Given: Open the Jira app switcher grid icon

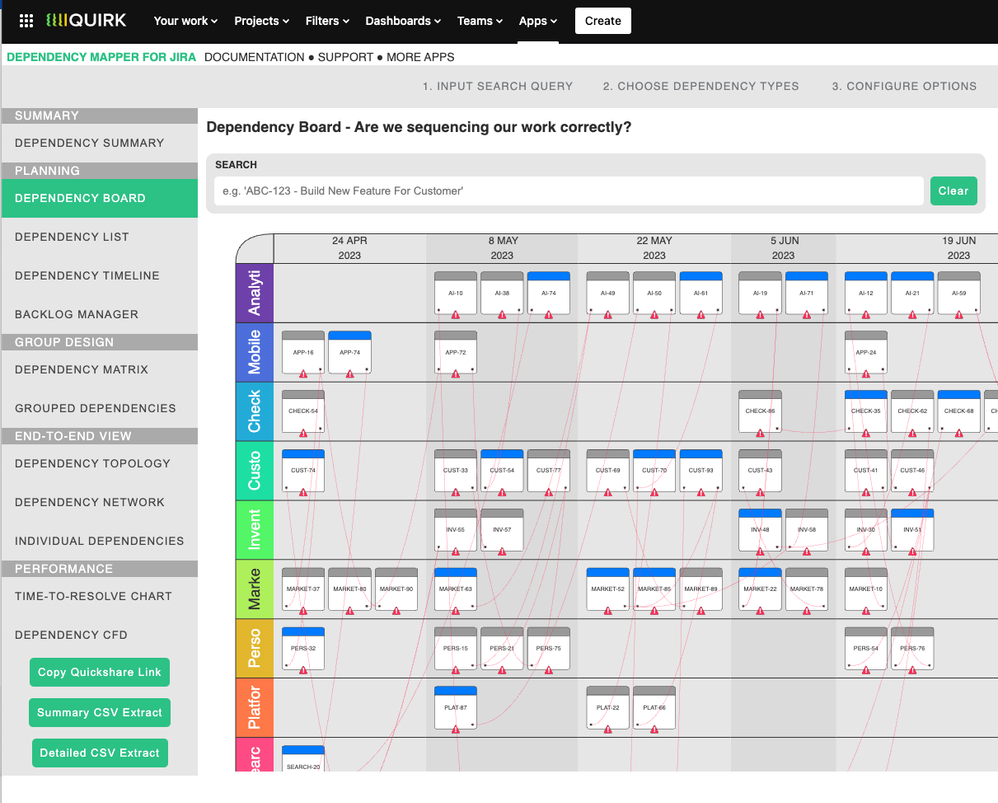Looking at the screenshot, I should pyautogui.click(x=26, y=20).
